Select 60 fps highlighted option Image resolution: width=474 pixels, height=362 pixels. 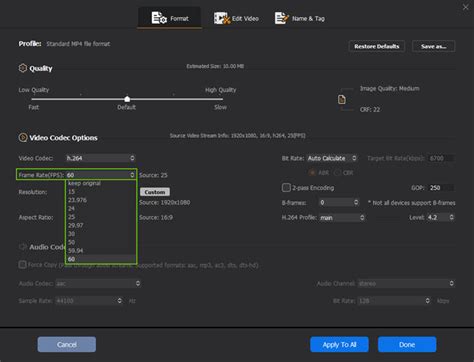(100, 259)
